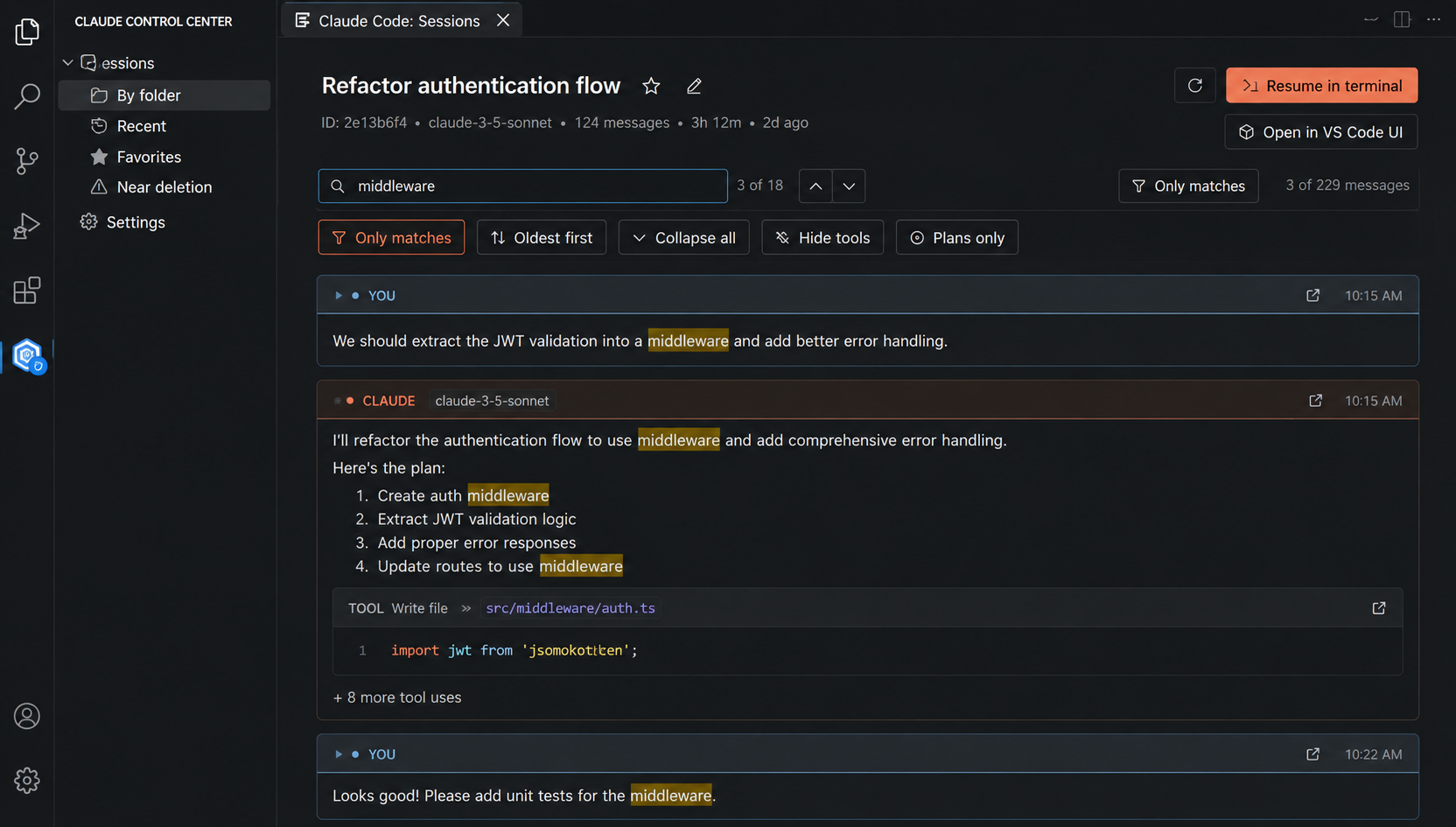Image resolution: width=1456 pixels, height=827 pixels.
Task: Click the import jwt code line
Action: tap(514, 650)
